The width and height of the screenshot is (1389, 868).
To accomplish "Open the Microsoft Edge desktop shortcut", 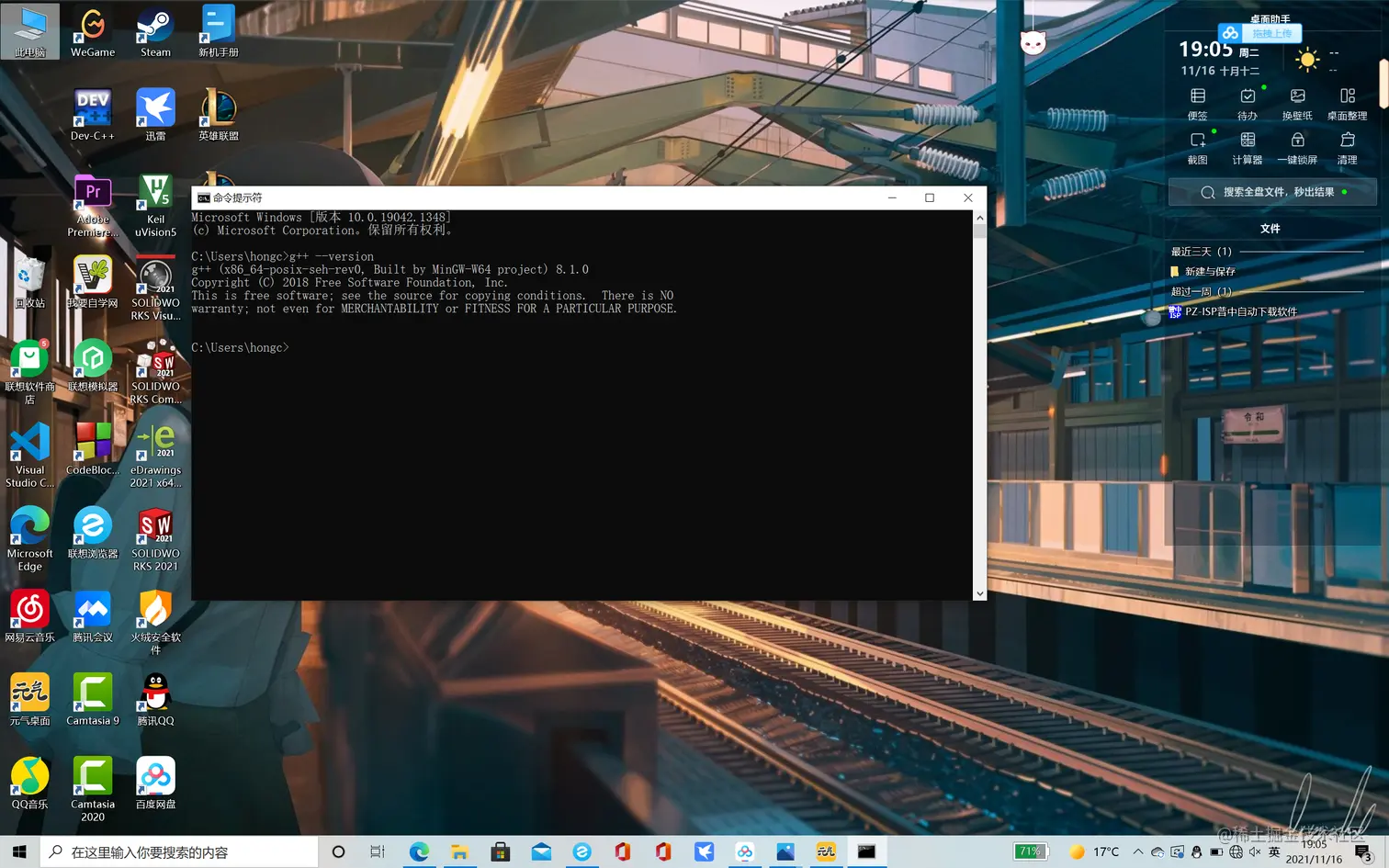I will click(x=30, y=539).
